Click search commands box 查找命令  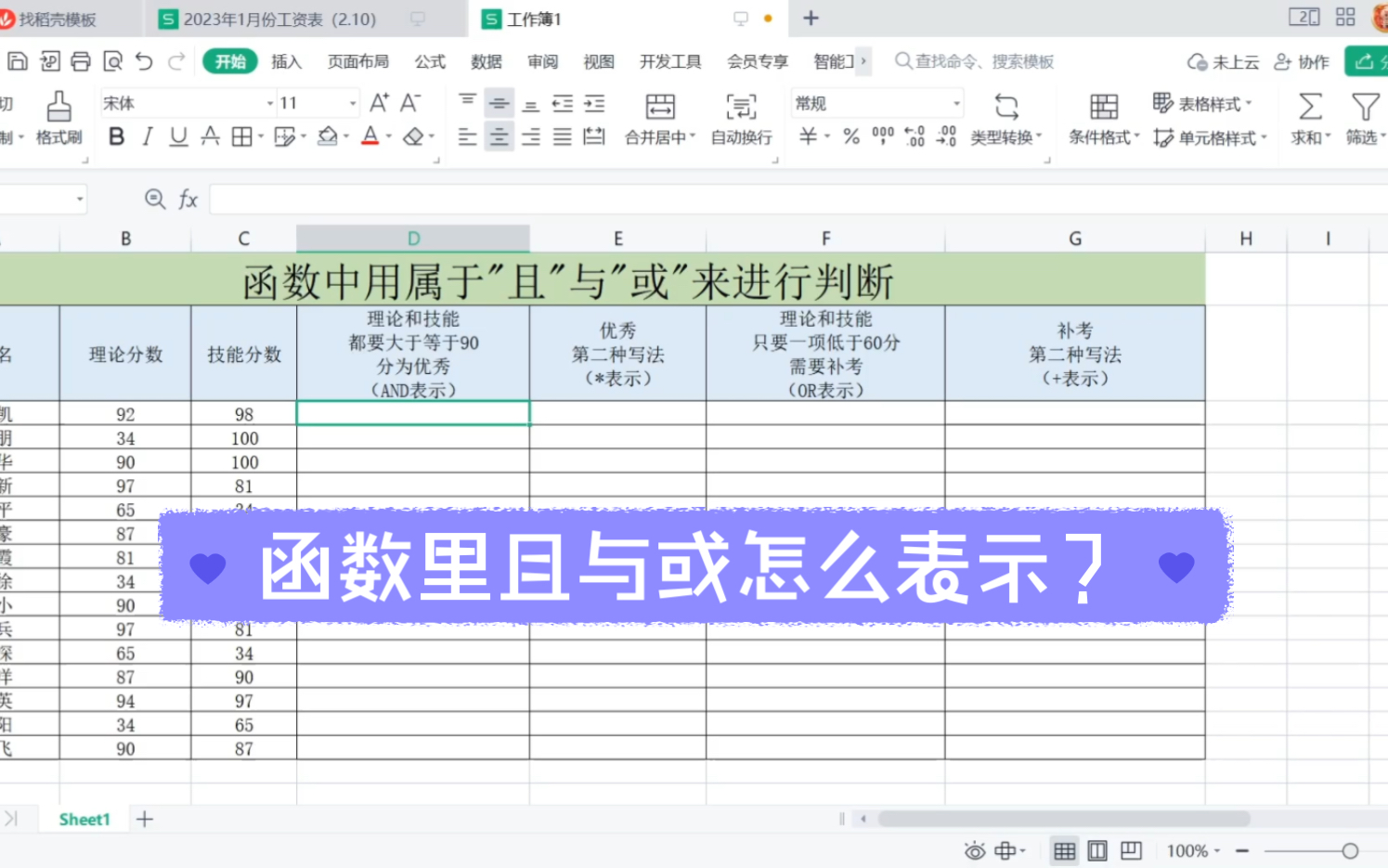coord(975,61)
